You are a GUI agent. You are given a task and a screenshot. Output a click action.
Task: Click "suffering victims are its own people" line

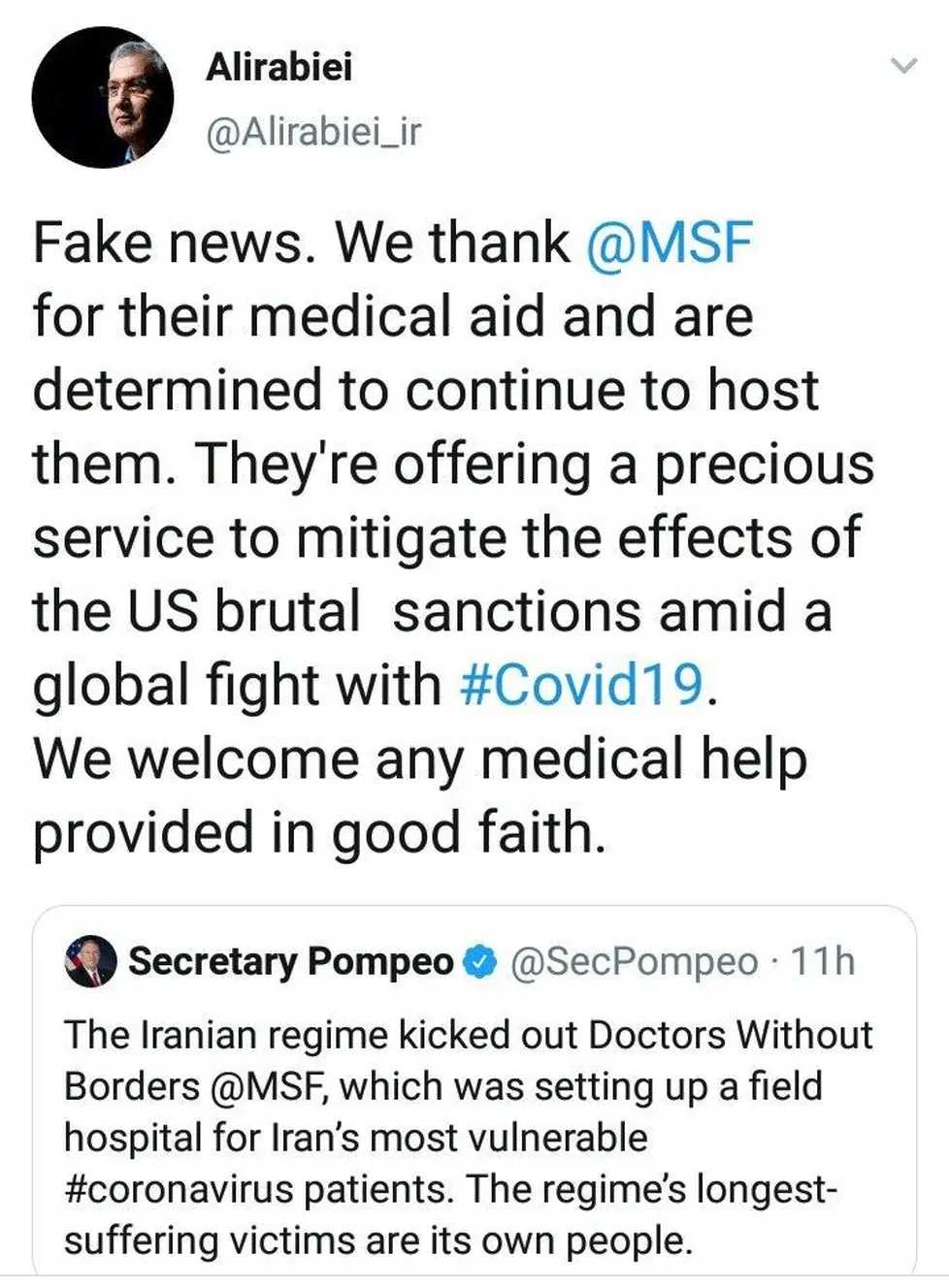coord(377,1240)
